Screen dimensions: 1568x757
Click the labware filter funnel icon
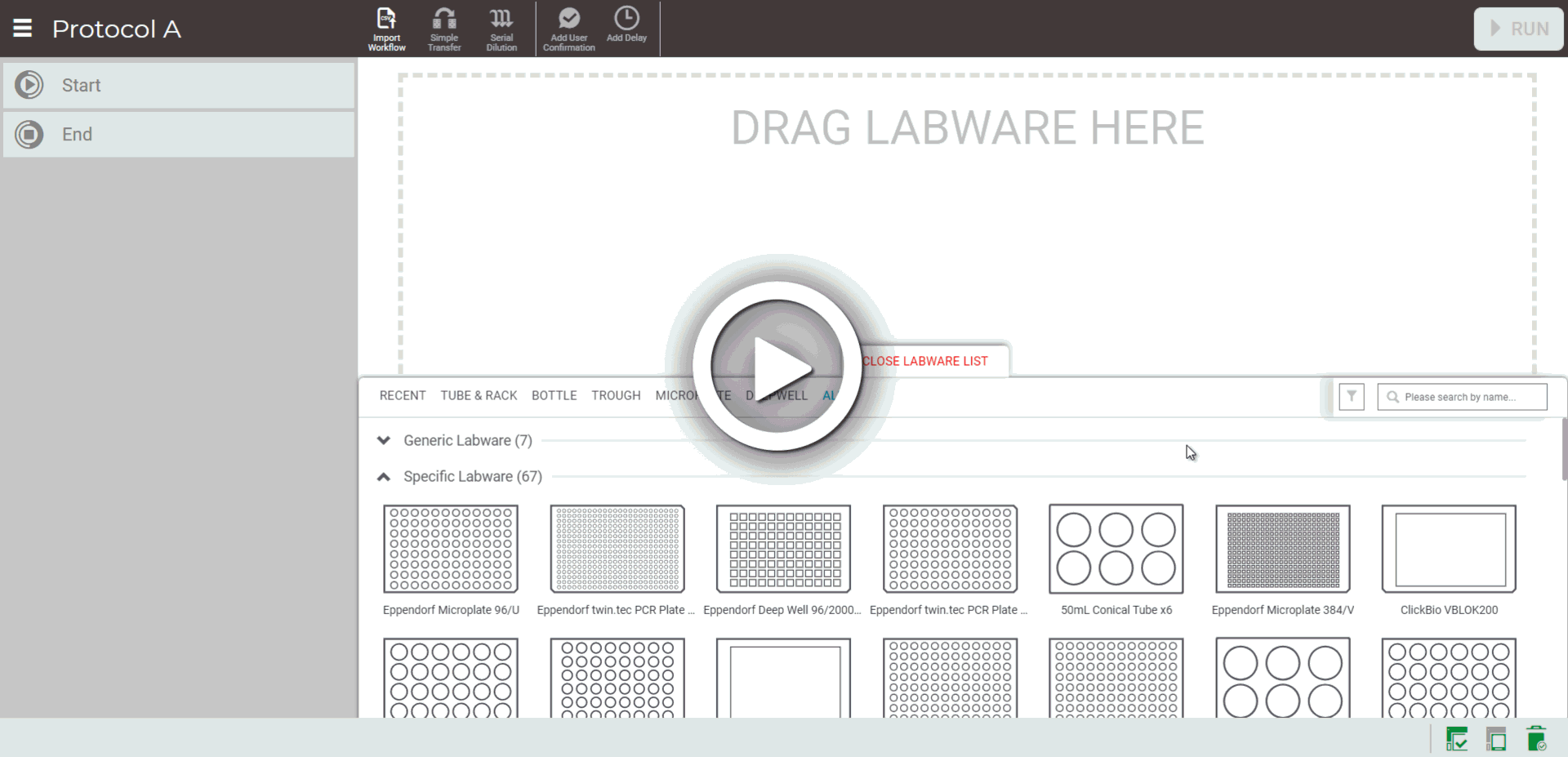(1352, 397)
